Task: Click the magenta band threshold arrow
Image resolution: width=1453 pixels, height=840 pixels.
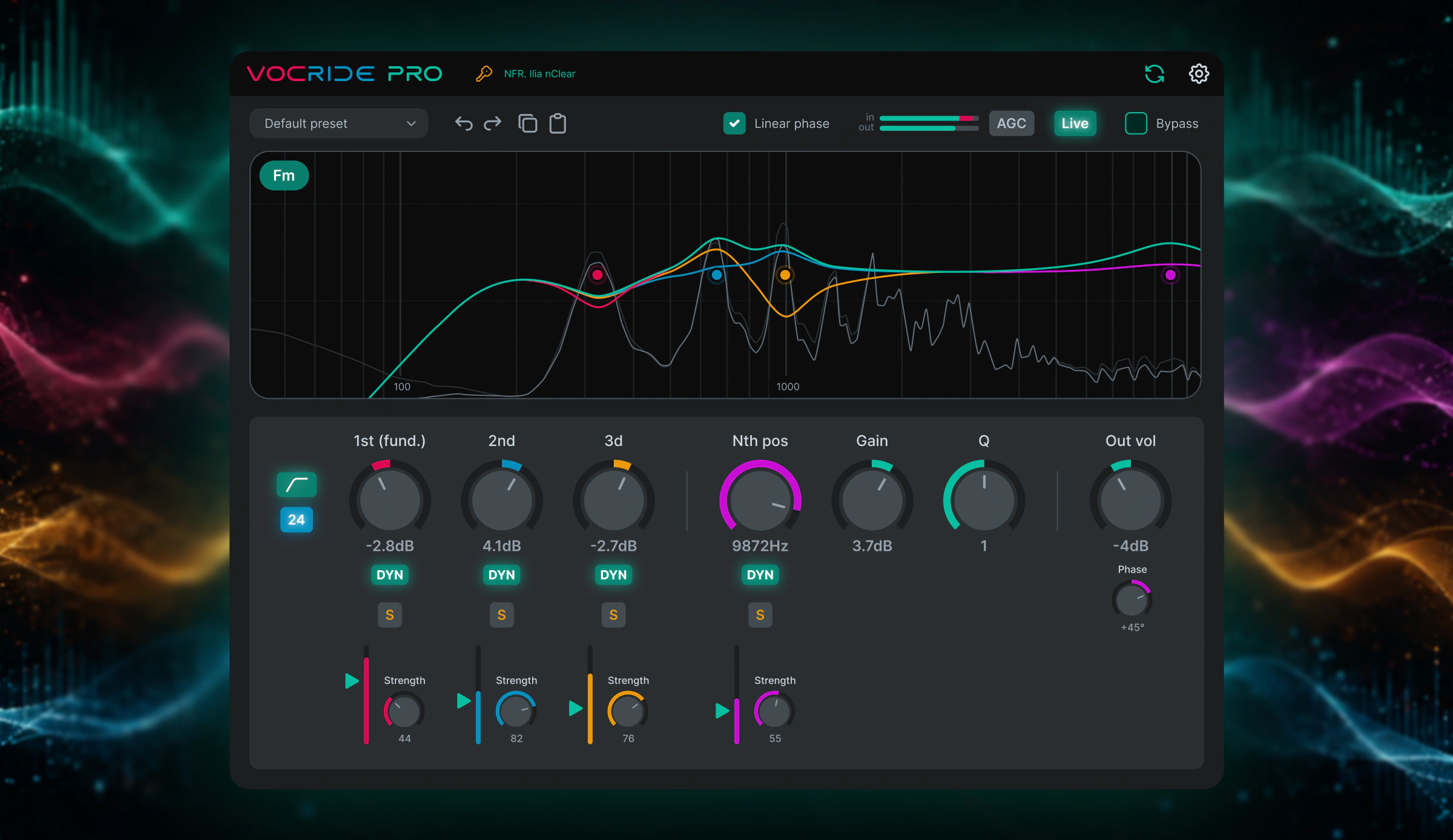Action: 722,710
